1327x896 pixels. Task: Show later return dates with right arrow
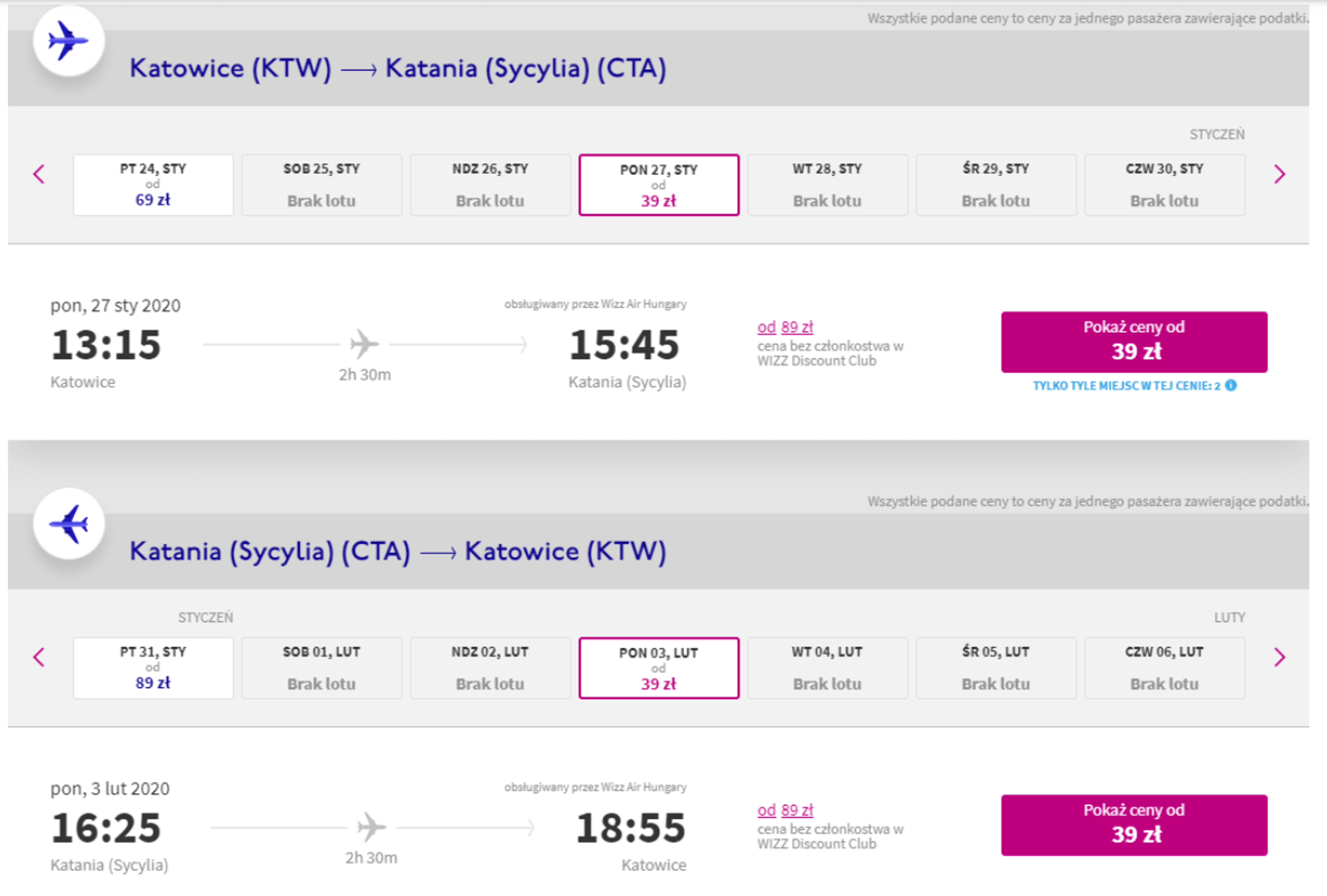tap(1279, 657)
